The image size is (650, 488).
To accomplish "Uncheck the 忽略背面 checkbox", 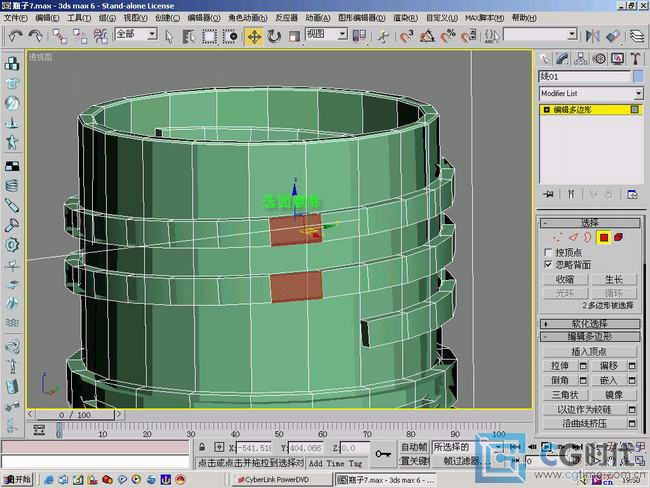I will click(x=548, y=265).
